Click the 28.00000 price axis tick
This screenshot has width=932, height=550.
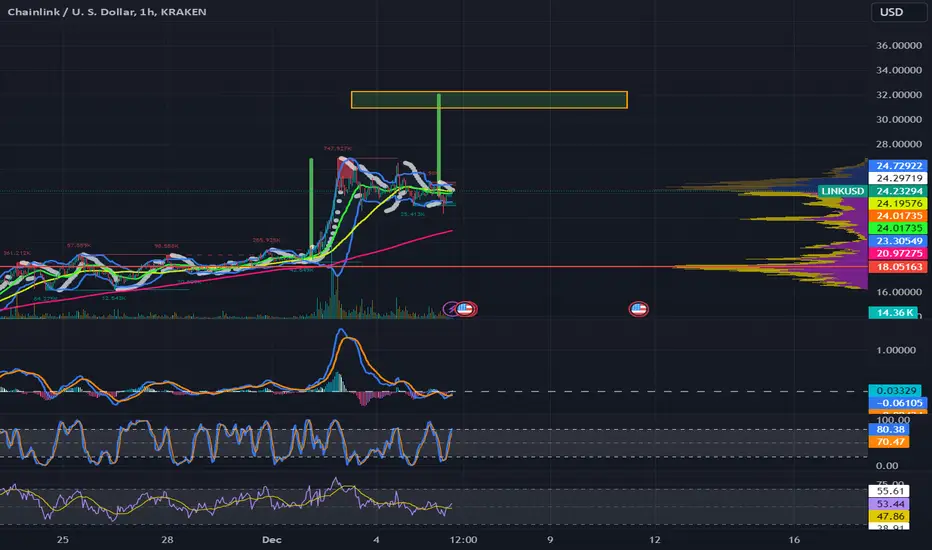point(899,144)
